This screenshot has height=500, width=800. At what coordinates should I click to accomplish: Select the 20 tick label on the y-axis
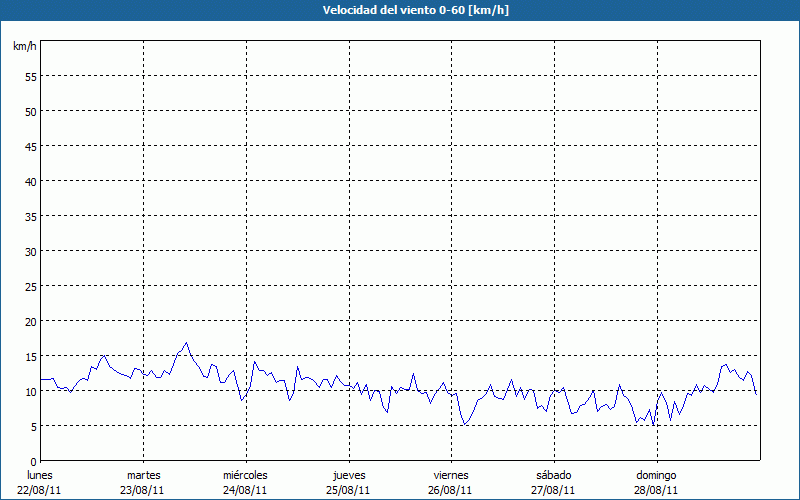click(31, 321)
